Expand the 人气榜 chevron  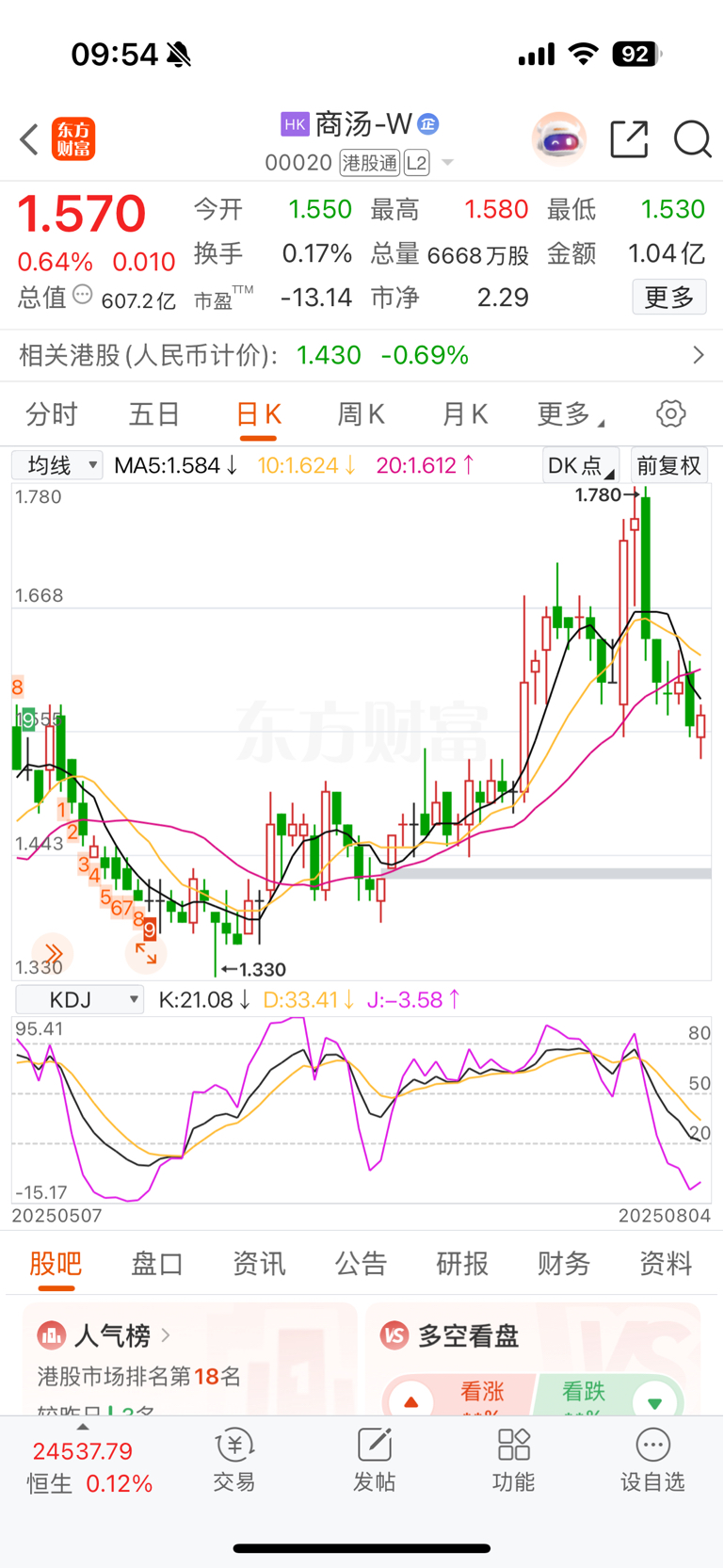coord(167,1335)
